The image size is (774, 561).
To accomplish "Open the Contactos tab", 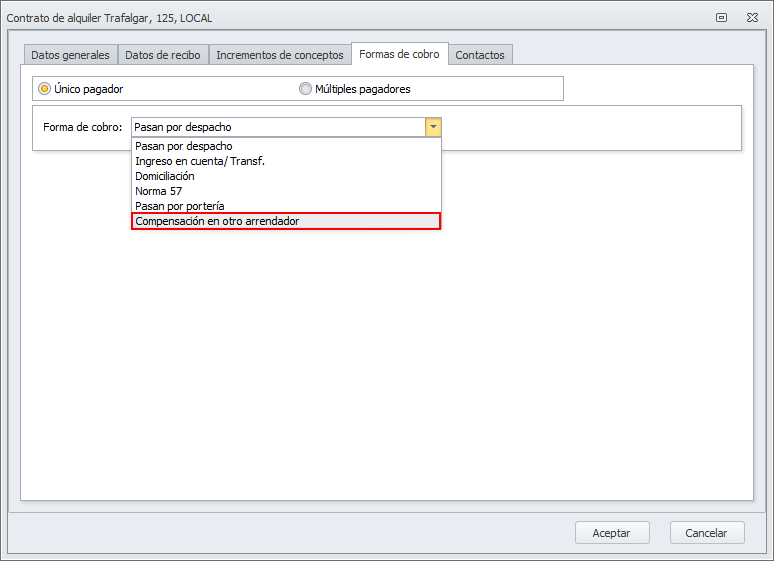I will pyautogui.click(x=480, y=55).
